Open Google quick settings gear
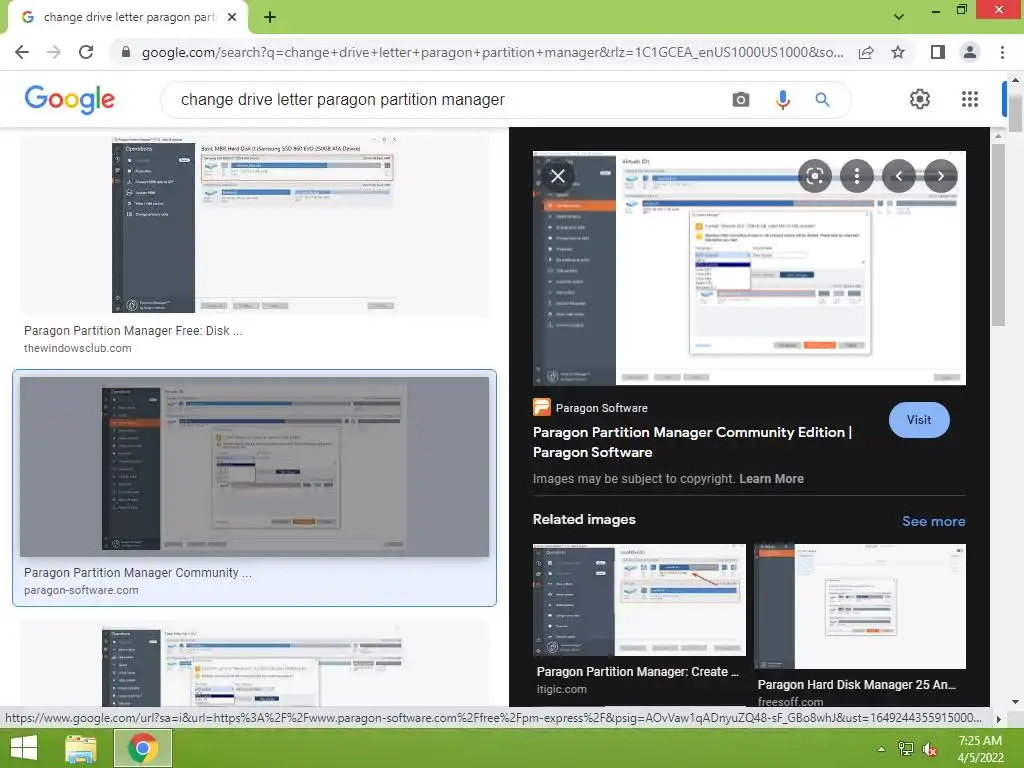 click(x=920, y=99)
